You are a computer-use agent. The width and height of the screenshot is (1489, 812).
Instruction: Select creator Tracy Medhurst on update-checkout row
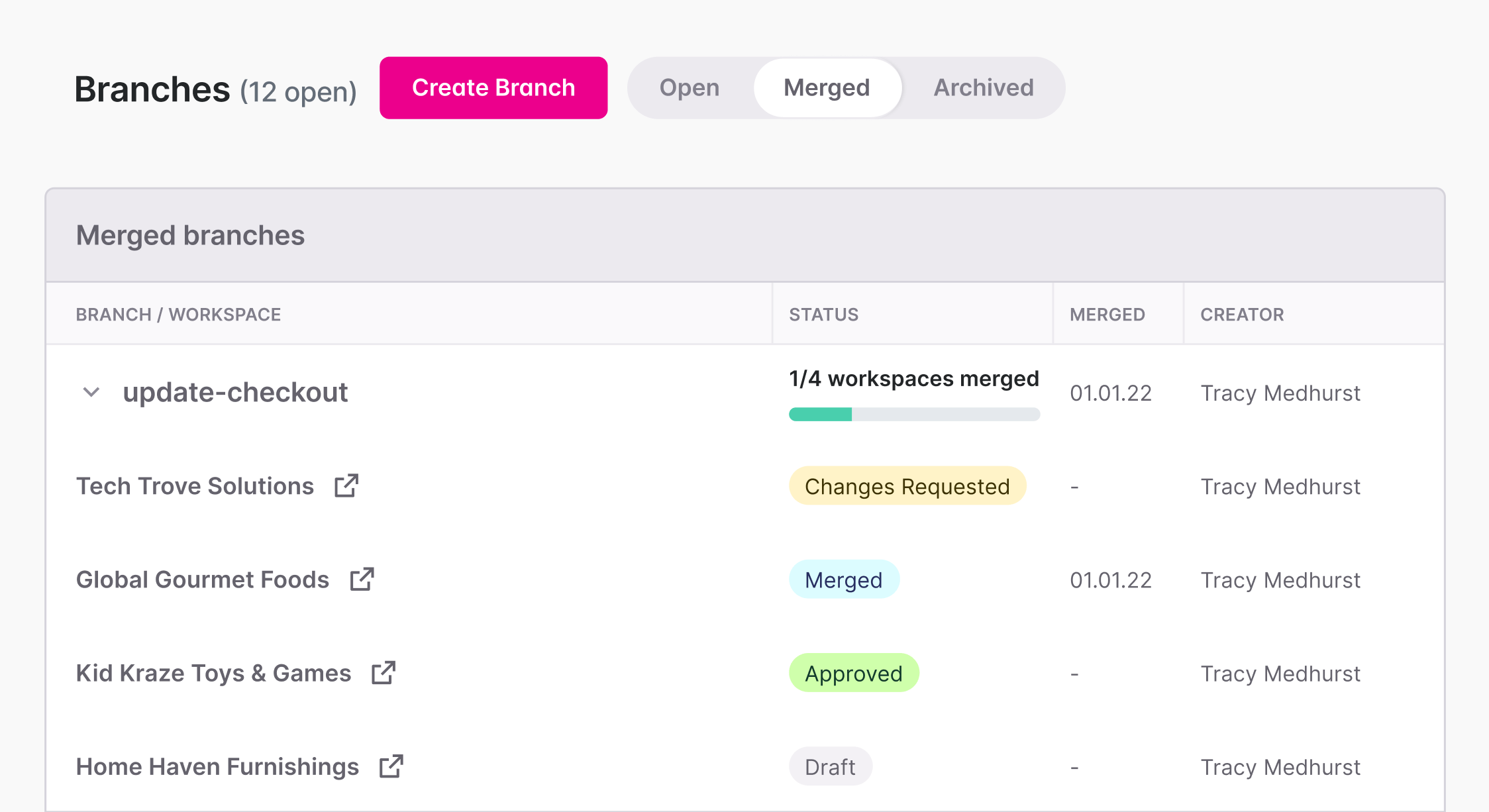(1280, 392)
